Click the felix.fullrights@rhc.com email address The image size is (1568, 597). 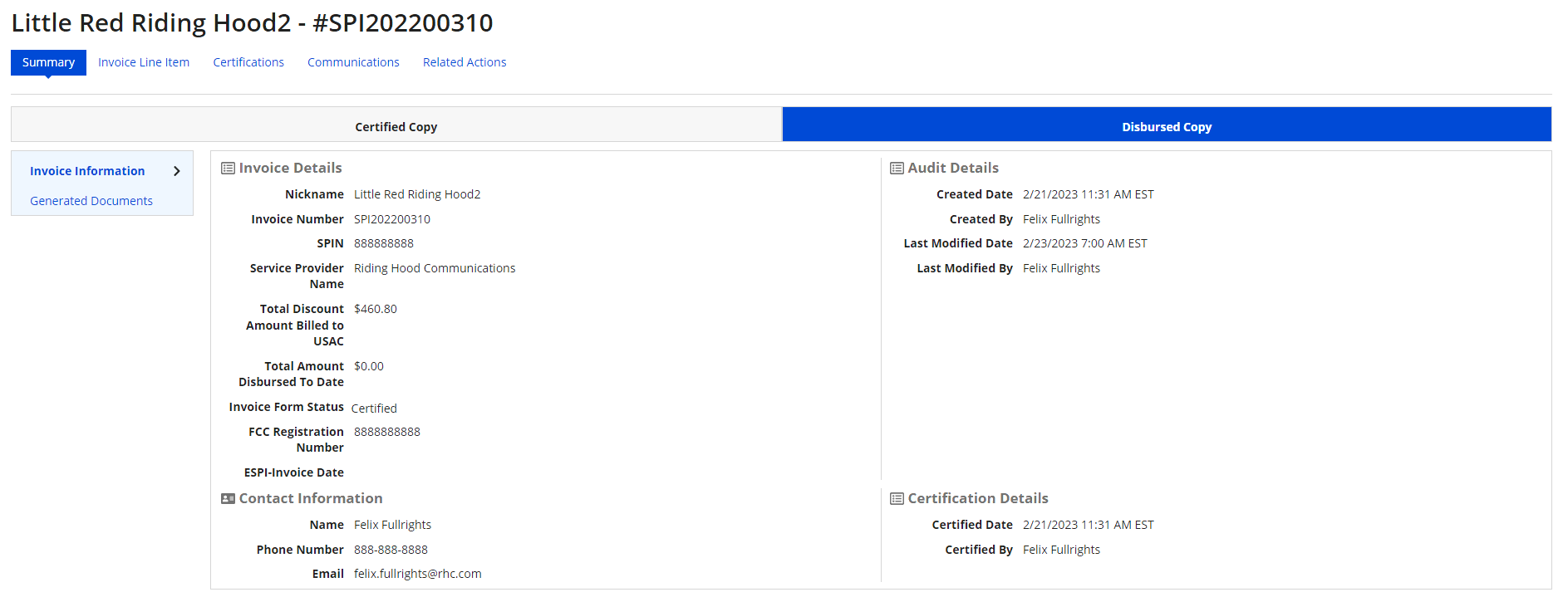coord(418,574)
